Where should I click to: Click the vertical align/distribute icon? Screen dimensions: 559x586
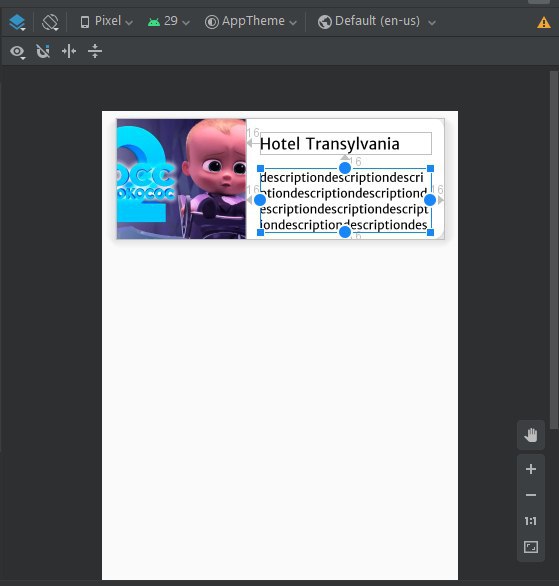tap(95, 51)
